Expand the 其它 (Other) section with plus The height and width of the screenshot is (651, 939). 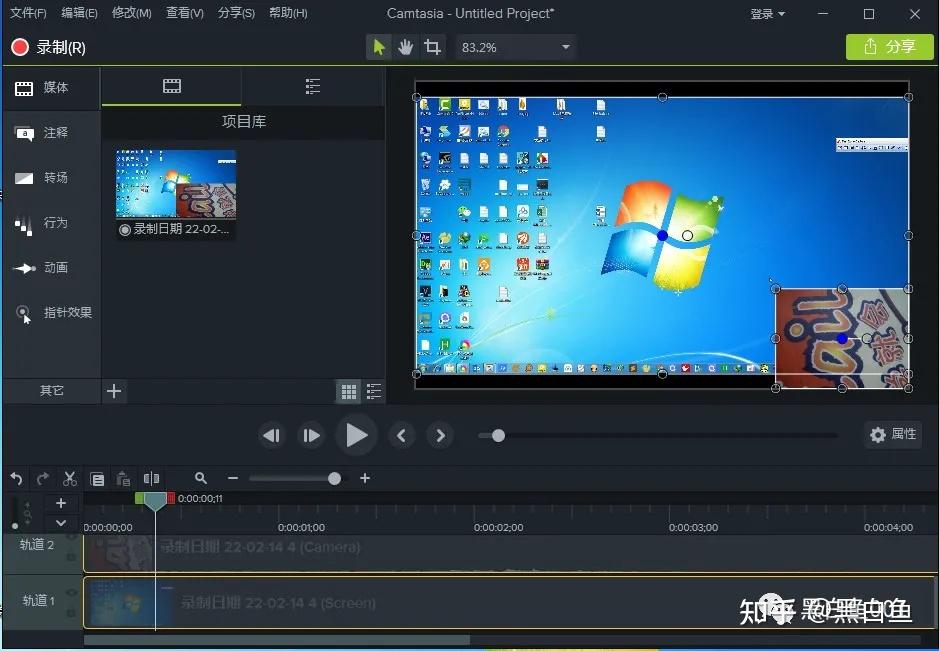tap(113, 391)
